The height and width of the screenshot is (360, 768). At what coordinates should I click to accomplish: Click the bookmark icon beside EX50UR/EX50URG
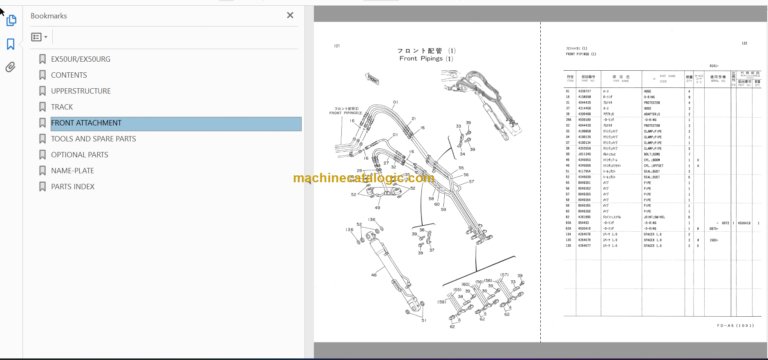[43, 59]
